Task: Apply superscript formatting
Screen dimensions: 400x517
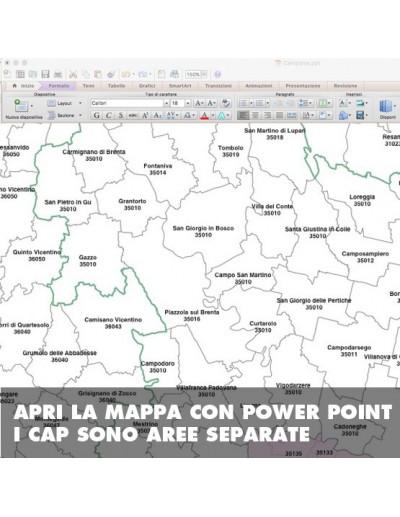Action: (x=145, y=115)
